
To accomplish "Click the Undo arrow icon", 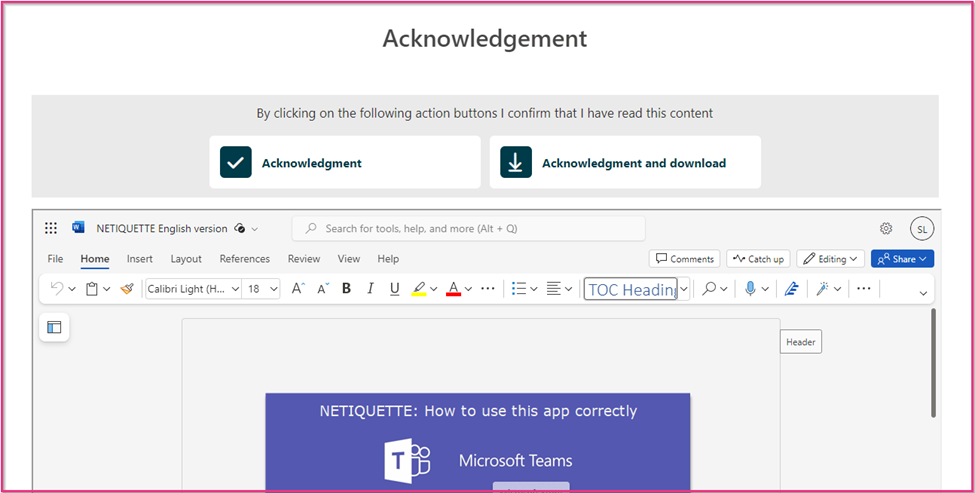I will click(x=58, y=289).
